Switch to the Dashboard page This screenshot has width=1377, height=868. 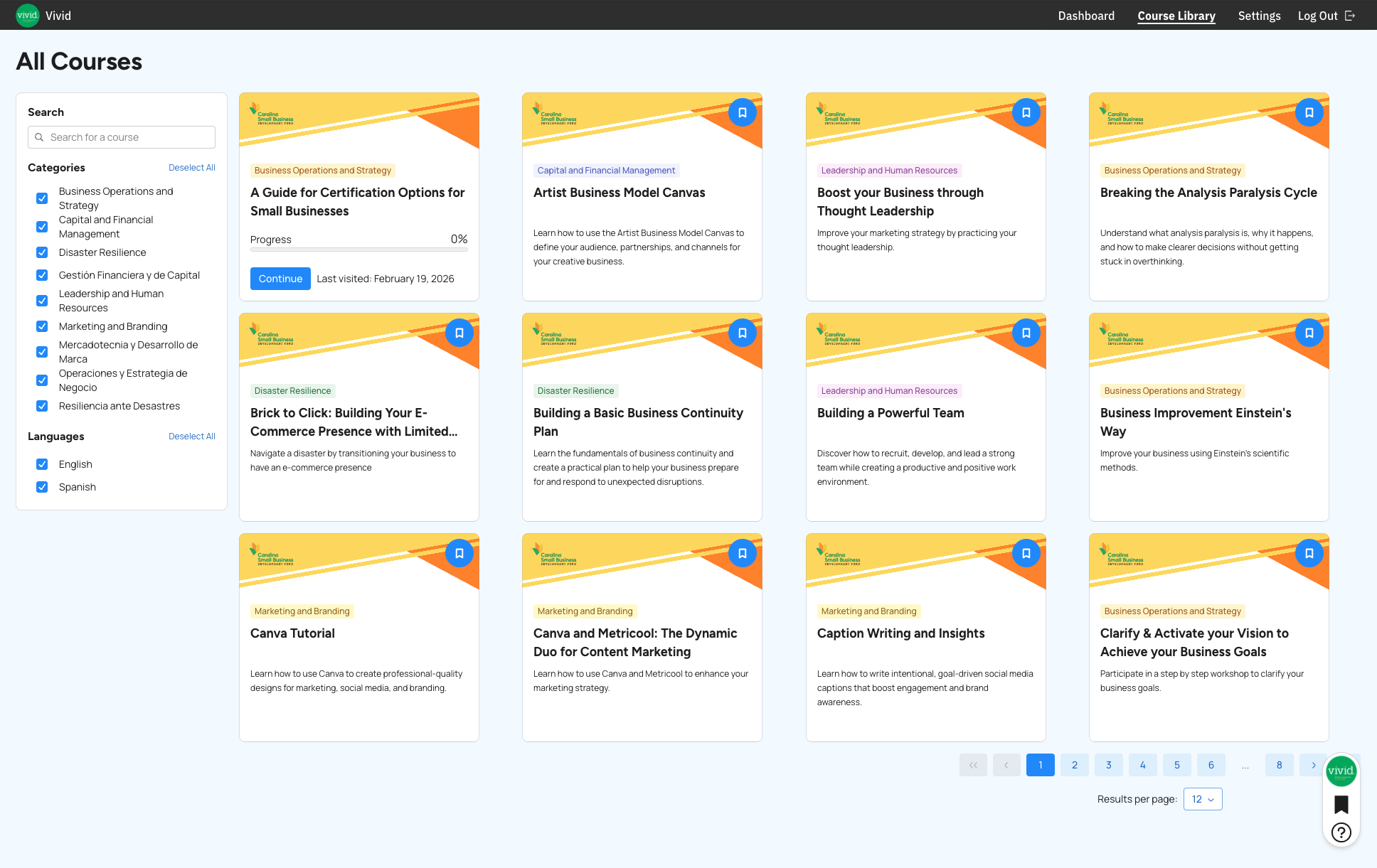coord(1086,15)
